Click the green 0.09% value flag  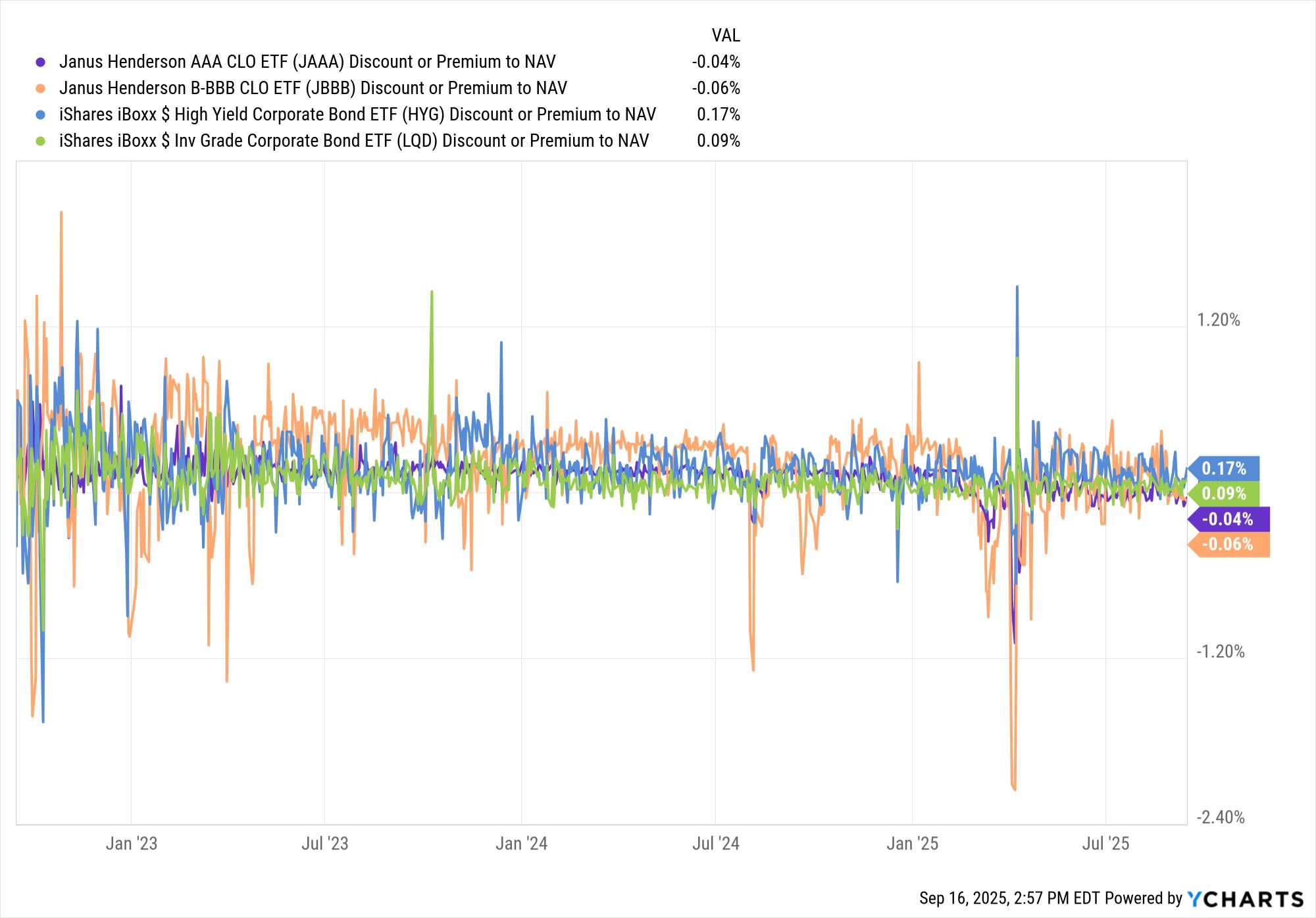point(1225,494)
